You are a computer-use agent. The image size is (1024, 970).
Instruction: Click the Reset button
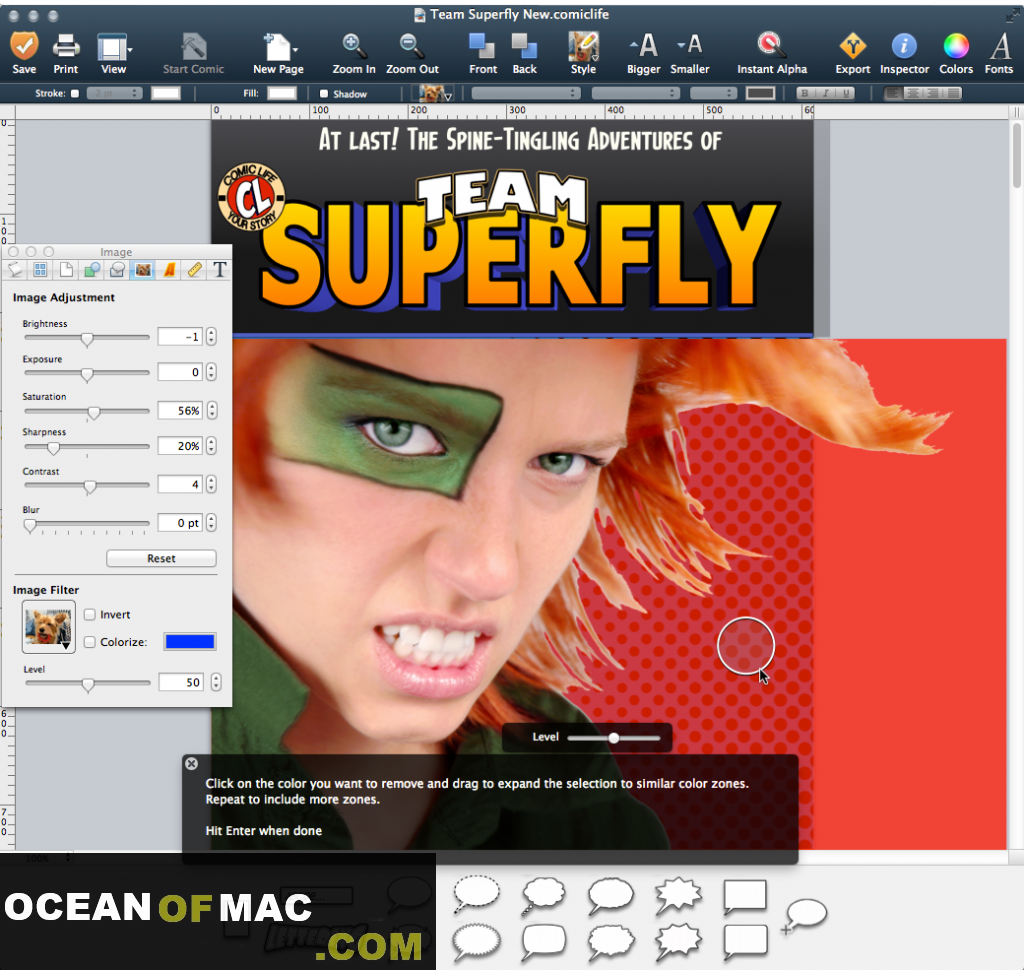pyautogui.click(x=161, y=558)
